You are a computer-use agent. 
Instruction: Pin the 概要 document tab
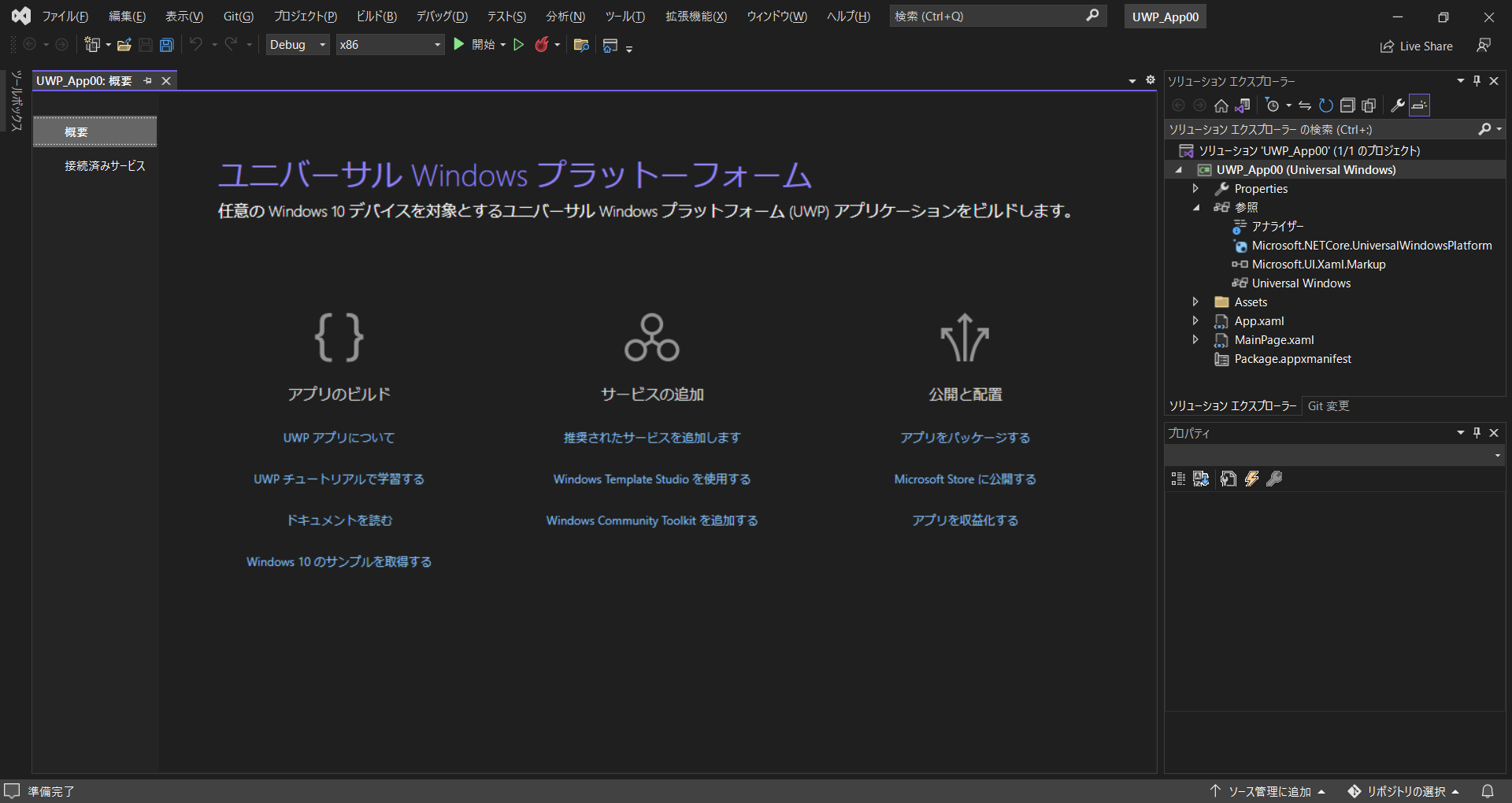click(x=148, y=80)
